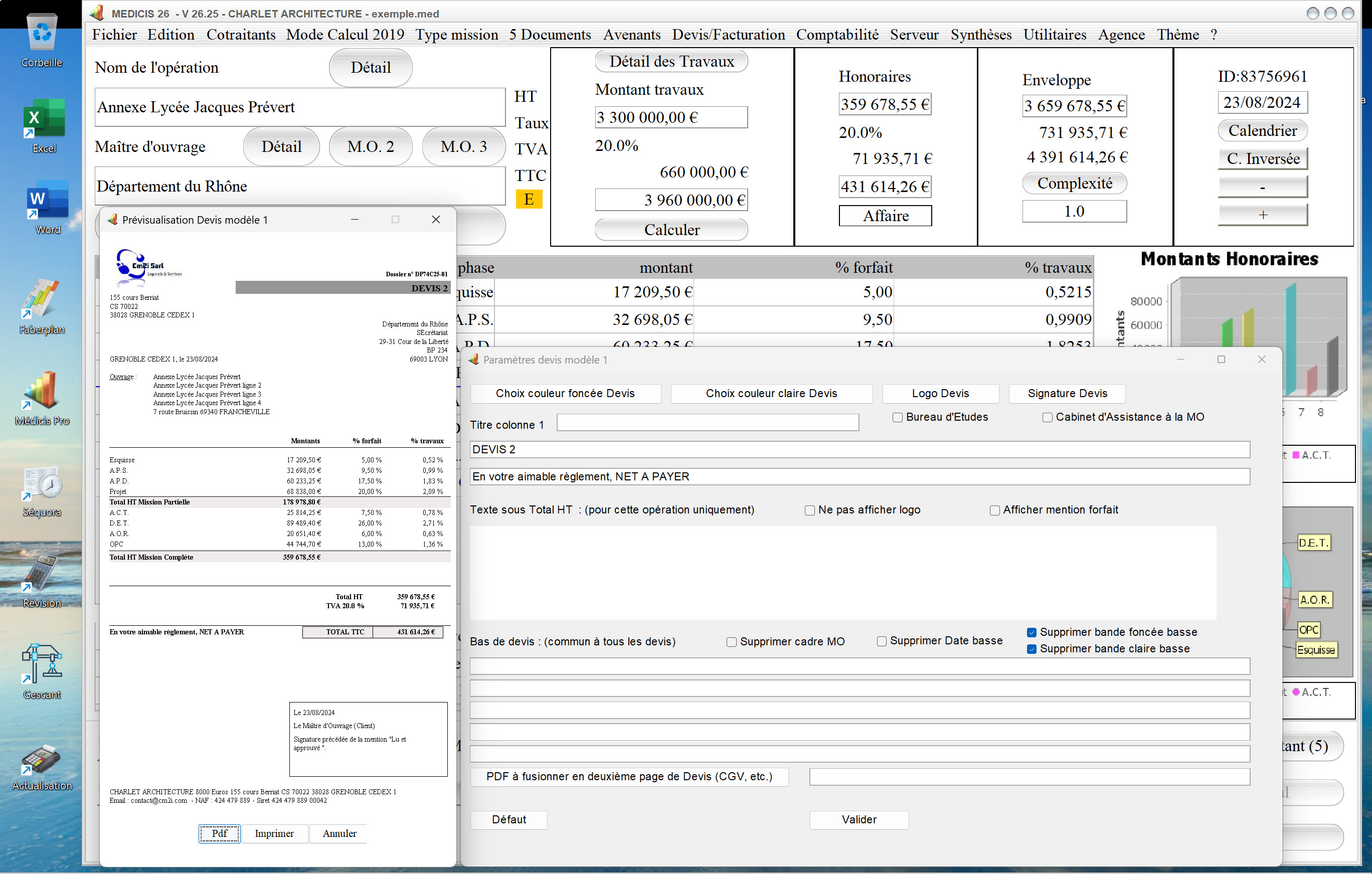Click the Défaut button
Image resolution: width=1372 pixels, height=874 pixels.
pos(509,819)
